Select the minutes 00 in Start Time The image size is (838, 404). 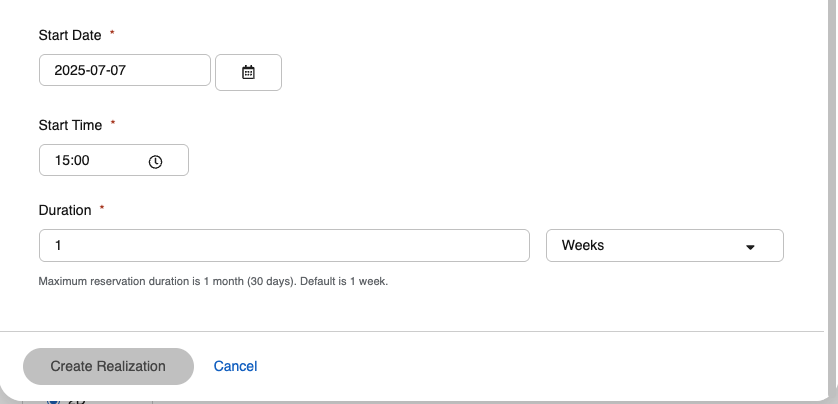point(81,161)
